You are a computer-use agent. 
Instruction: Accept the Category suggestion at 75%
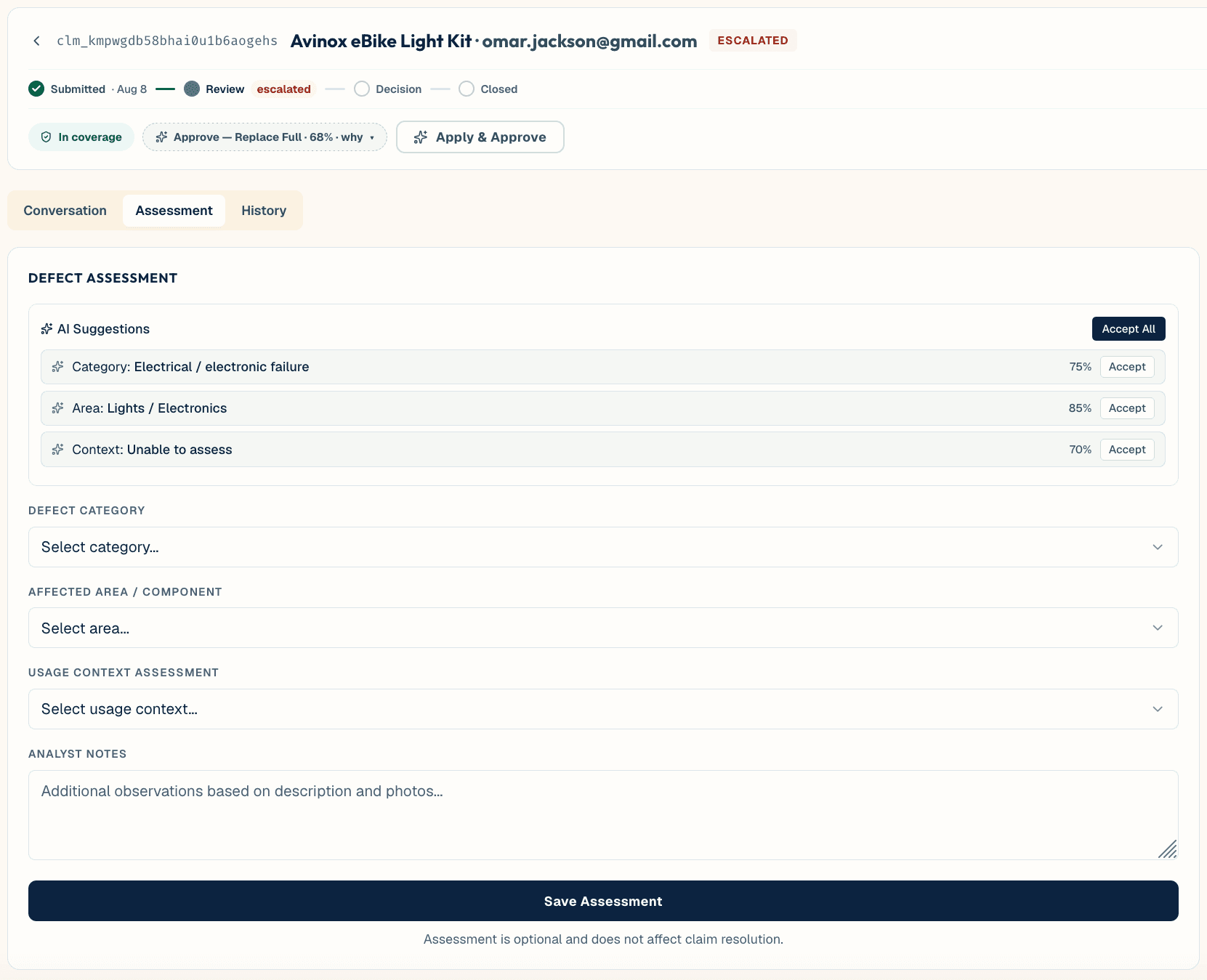pyautogui.click(x=1127, y=367)
